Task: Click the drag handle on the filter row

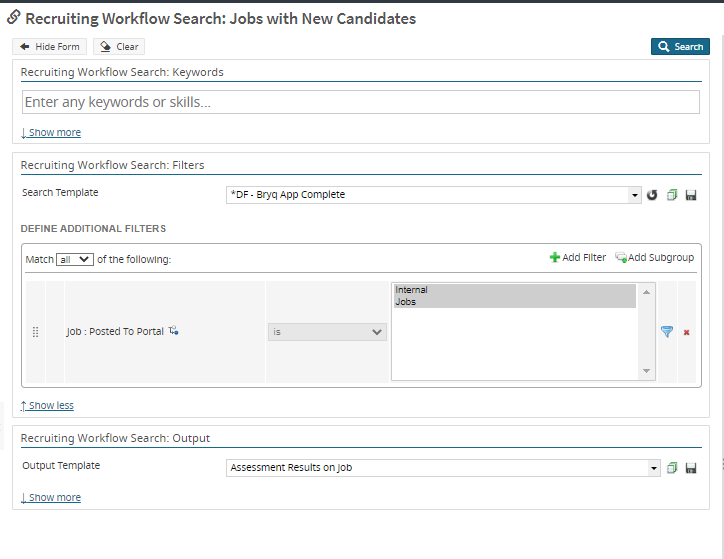Action: pyautogui.click(x=35, y=332)
